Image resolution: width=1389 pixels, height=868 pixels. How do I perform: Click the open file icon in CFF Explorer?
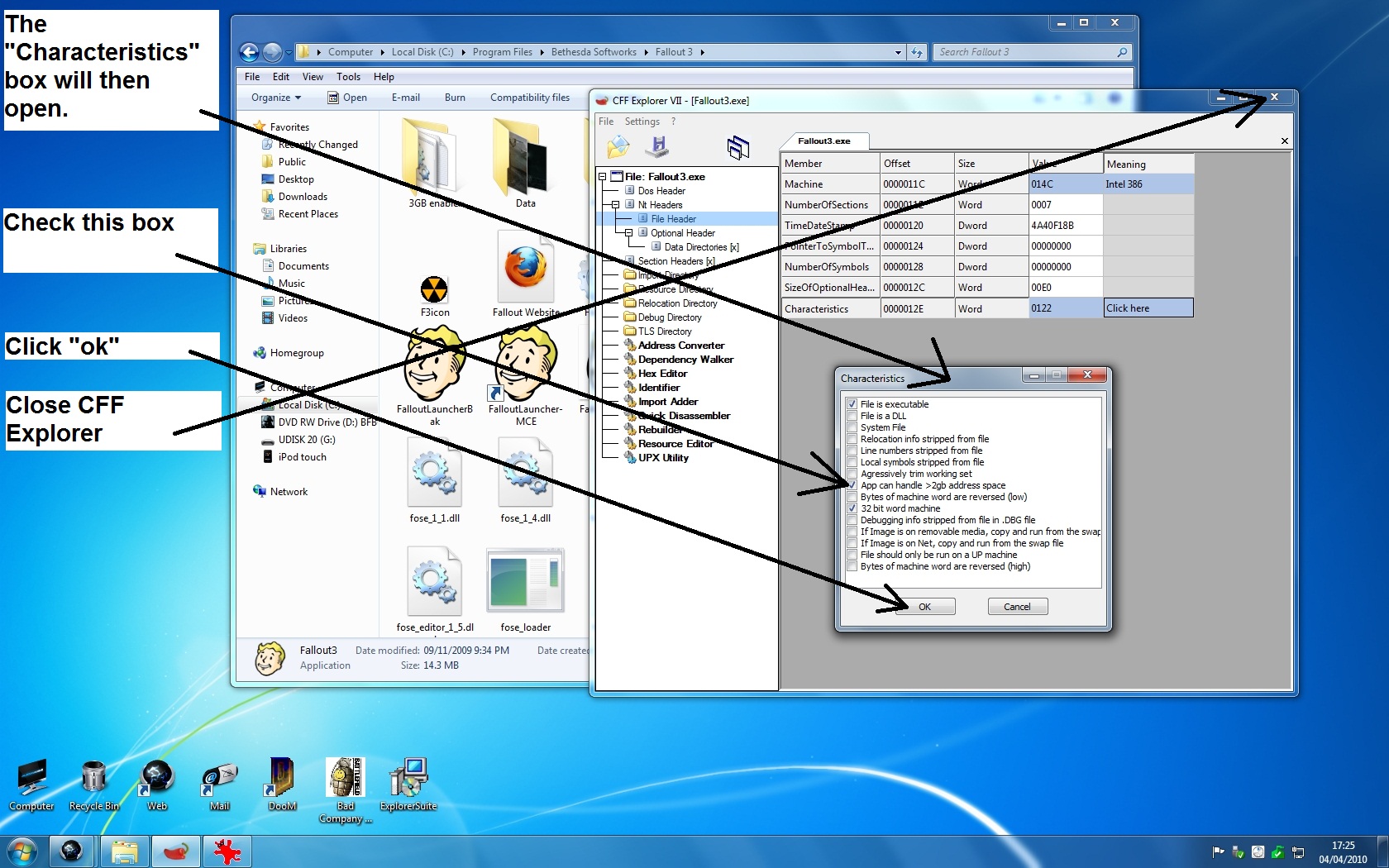click(618, 148)
